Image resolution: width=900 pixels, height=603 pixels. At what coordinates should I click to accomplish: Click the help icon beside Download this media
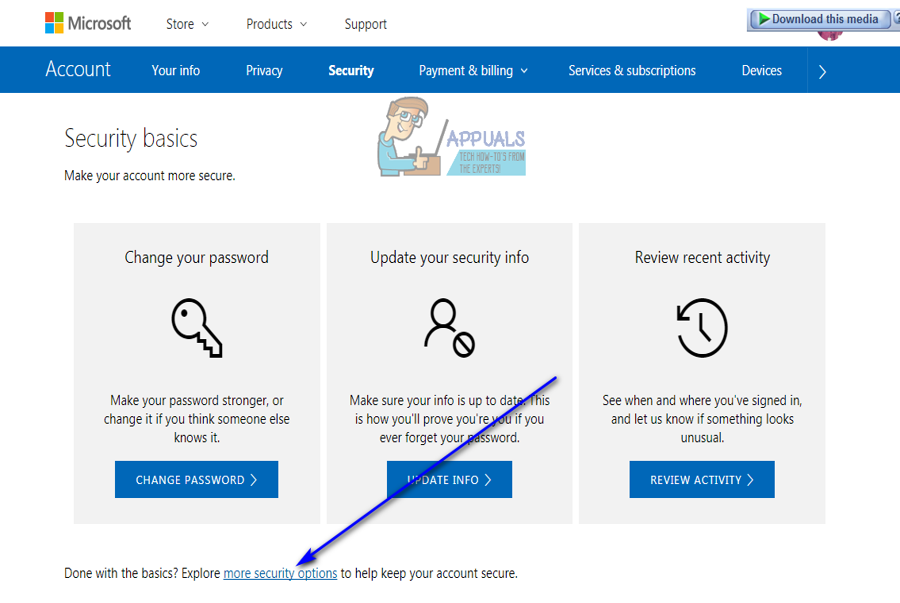click(x=894, y=19)
